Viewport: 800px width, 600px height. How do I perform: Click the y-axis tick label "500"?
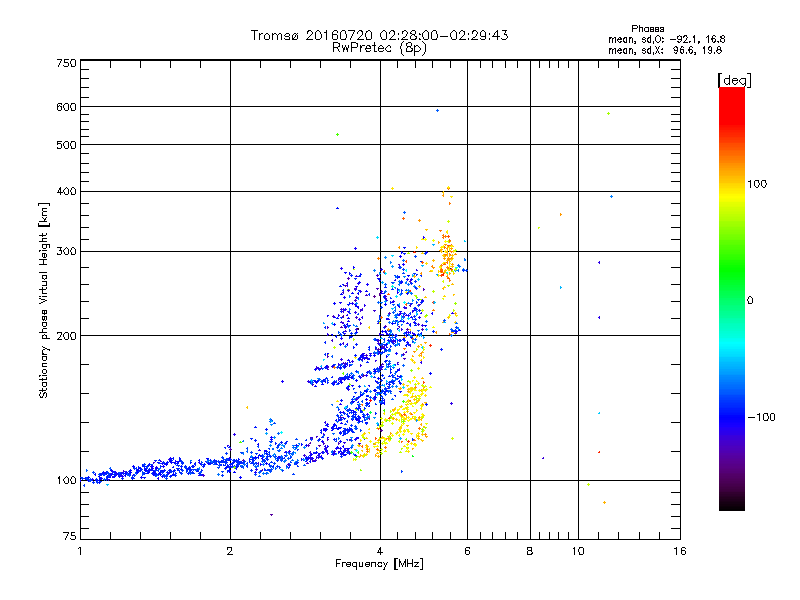(67, 145)
